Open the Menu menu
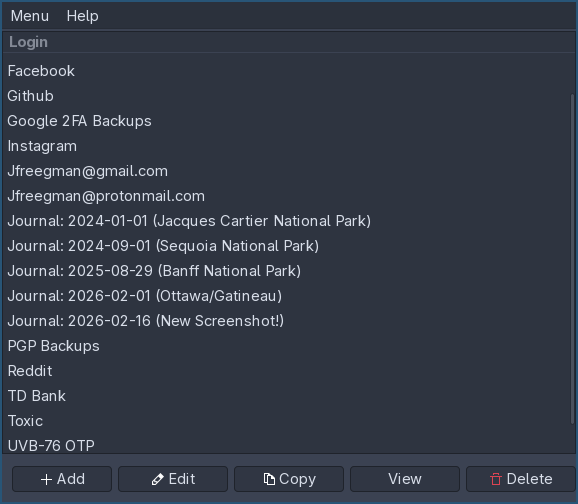Viewport: 578px width, 504px height. [29, 16]
